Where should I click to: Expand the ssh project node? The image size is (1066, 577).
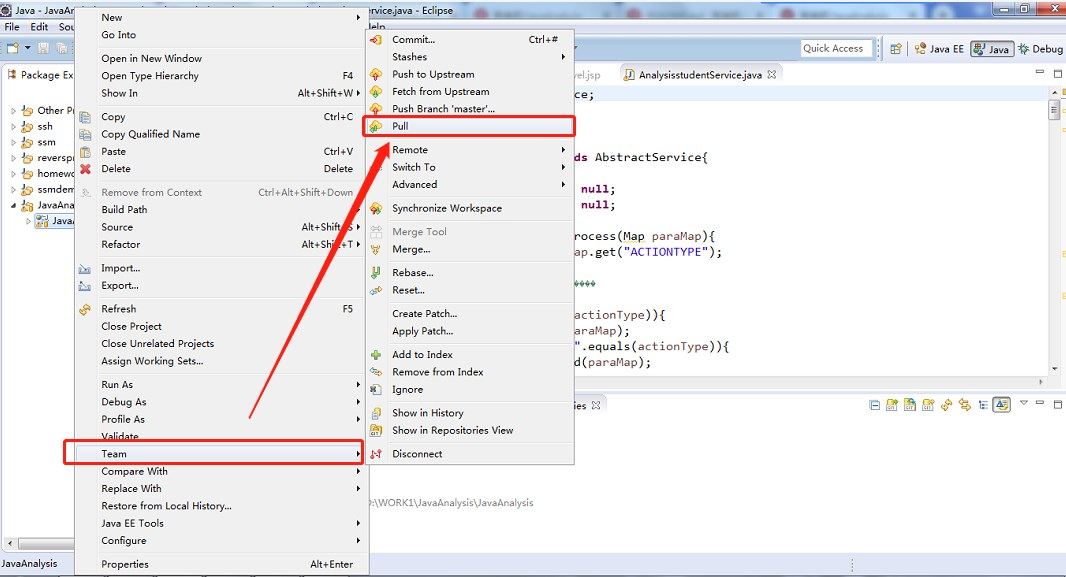[x=13, y=126]
